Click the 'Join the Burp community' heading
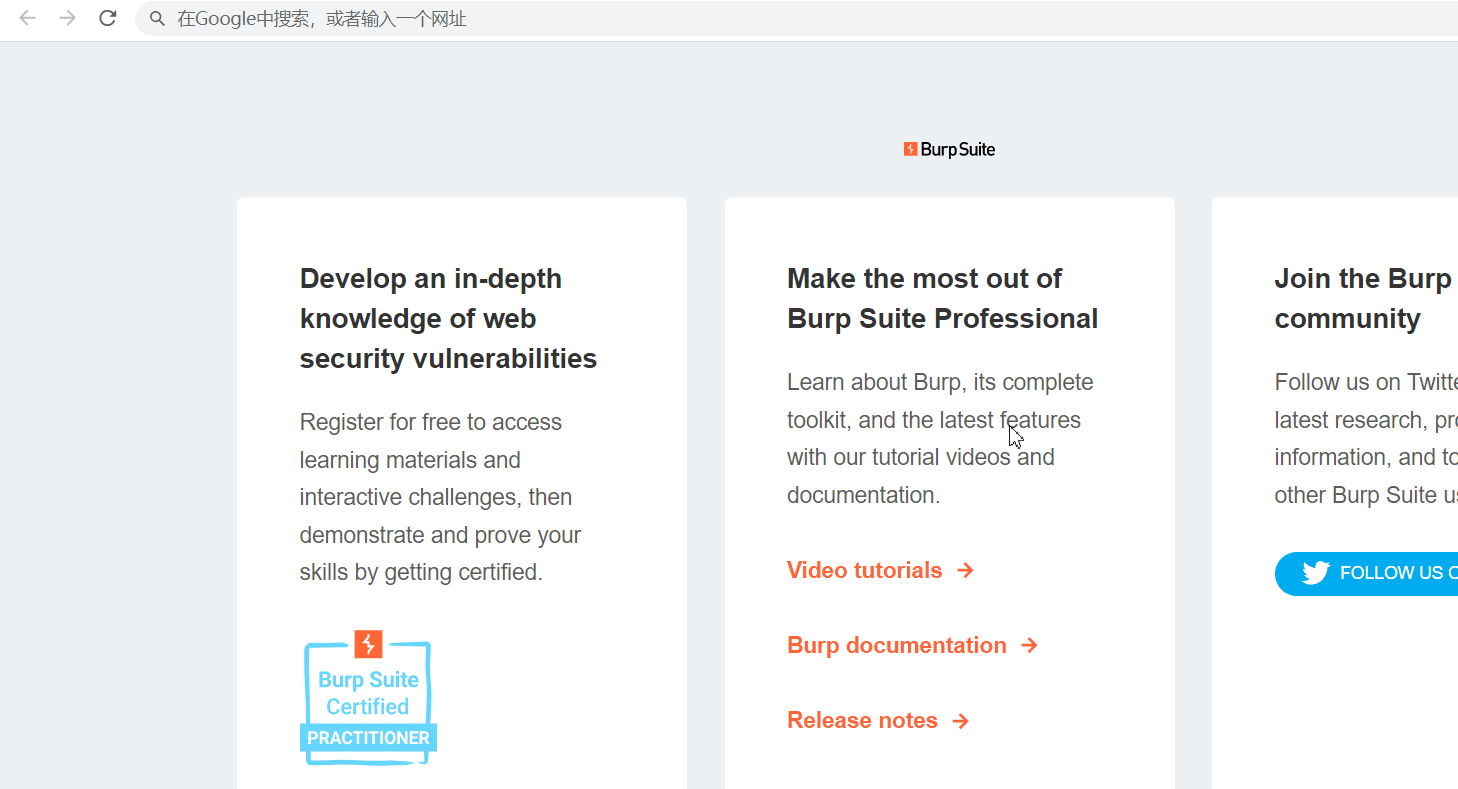 (x=1363, y=298)
